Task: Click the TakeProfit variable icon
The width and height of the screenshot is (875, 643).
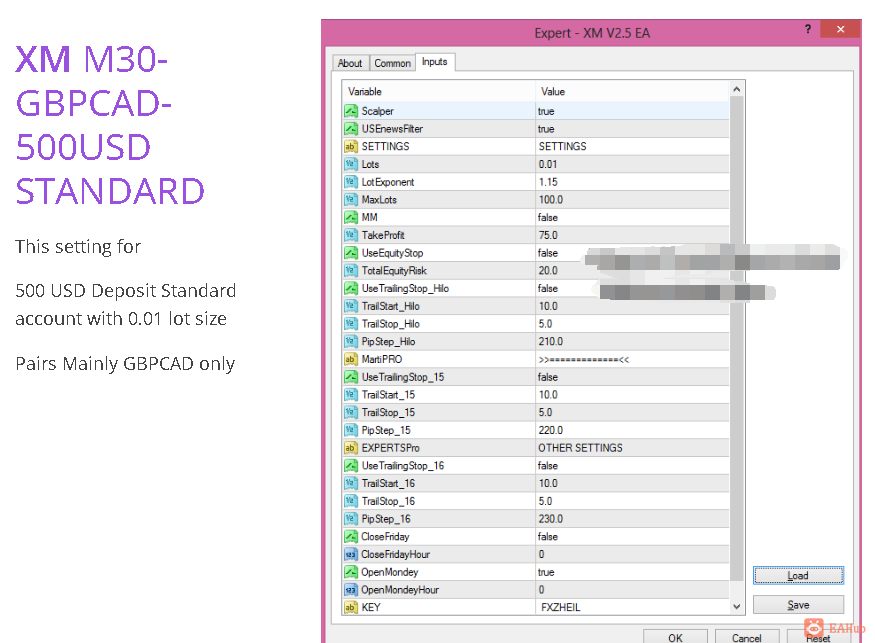Action: tap(350, 235)
